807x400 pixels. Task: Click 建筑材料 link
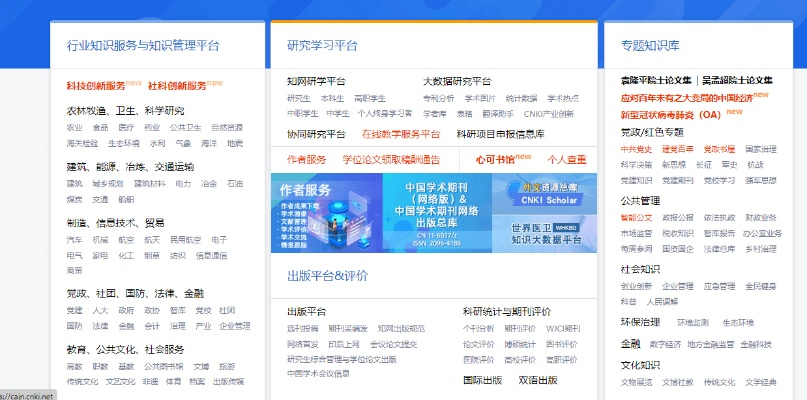[x=150, y=183]
